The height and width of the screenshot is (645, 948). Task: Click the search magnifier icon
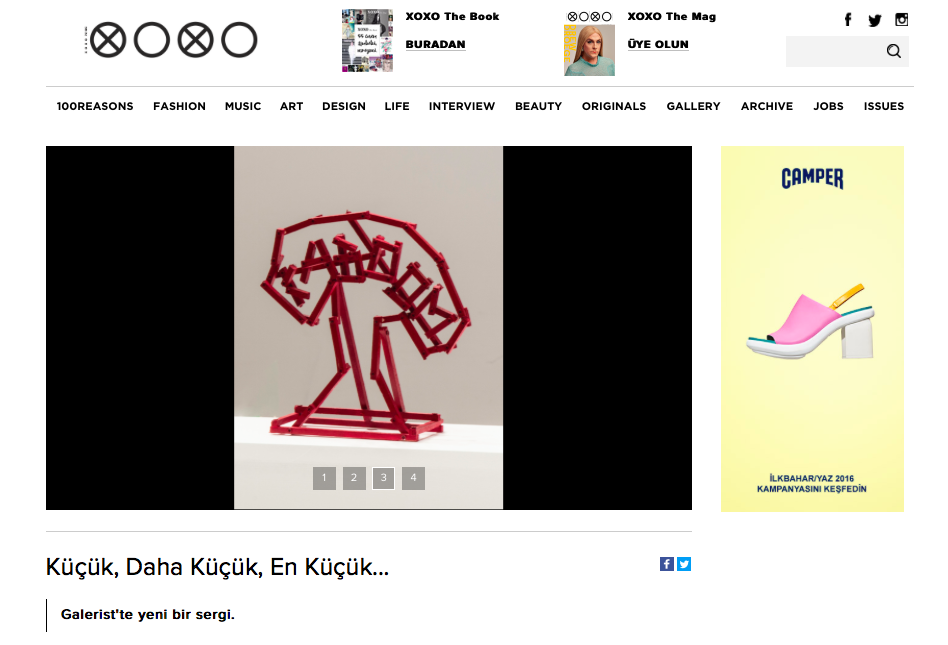tap(894, 51)
